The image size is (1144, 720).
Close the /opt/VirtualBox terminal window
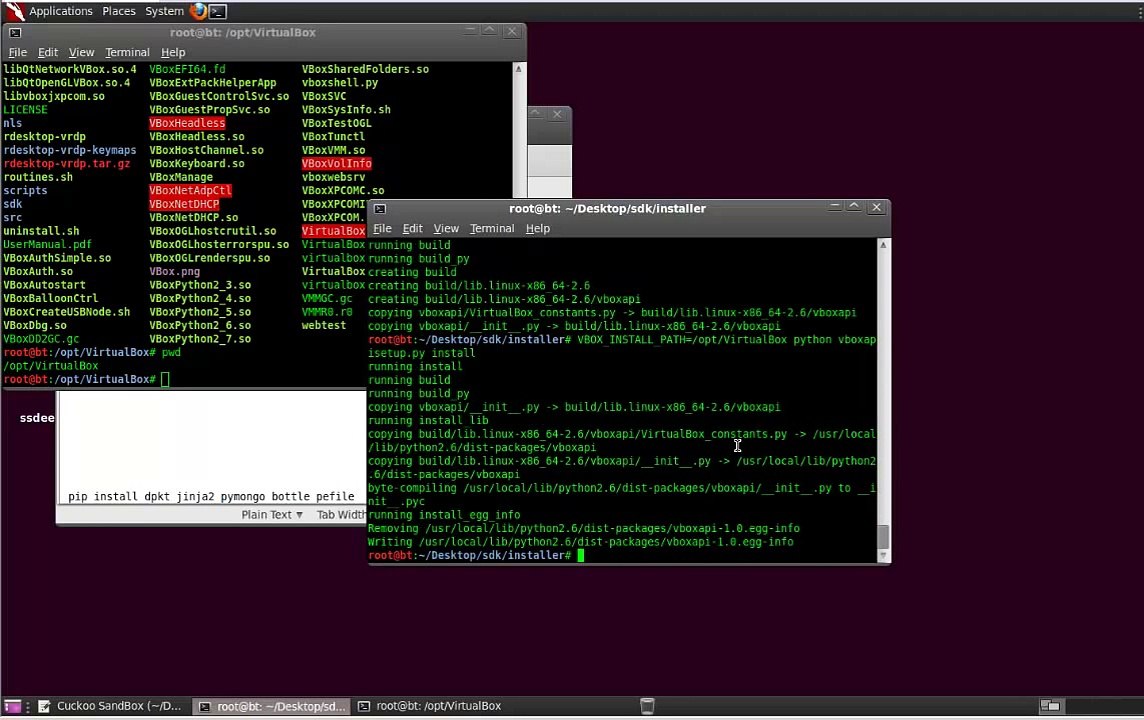(512, 31)
